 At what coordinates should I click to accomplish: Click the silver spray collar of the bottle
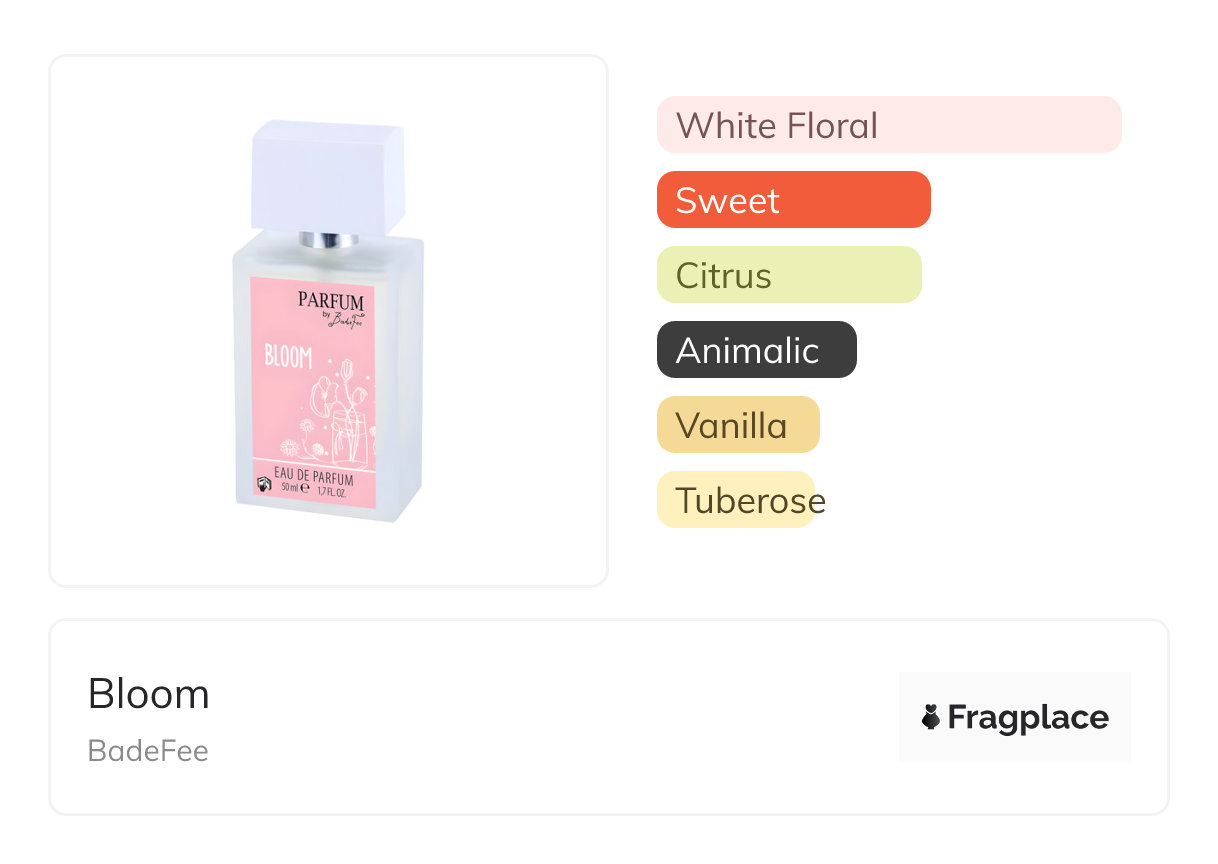point(329,240)
